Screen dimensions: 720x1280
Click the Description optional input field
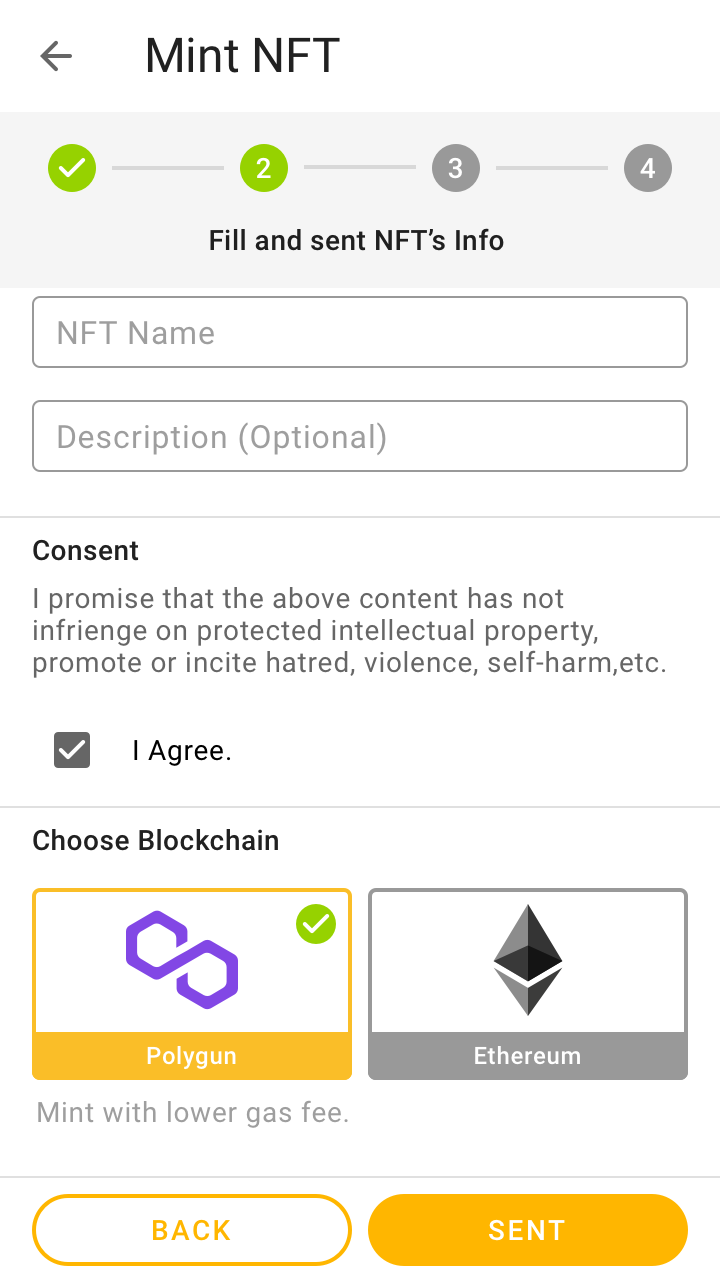360,436
